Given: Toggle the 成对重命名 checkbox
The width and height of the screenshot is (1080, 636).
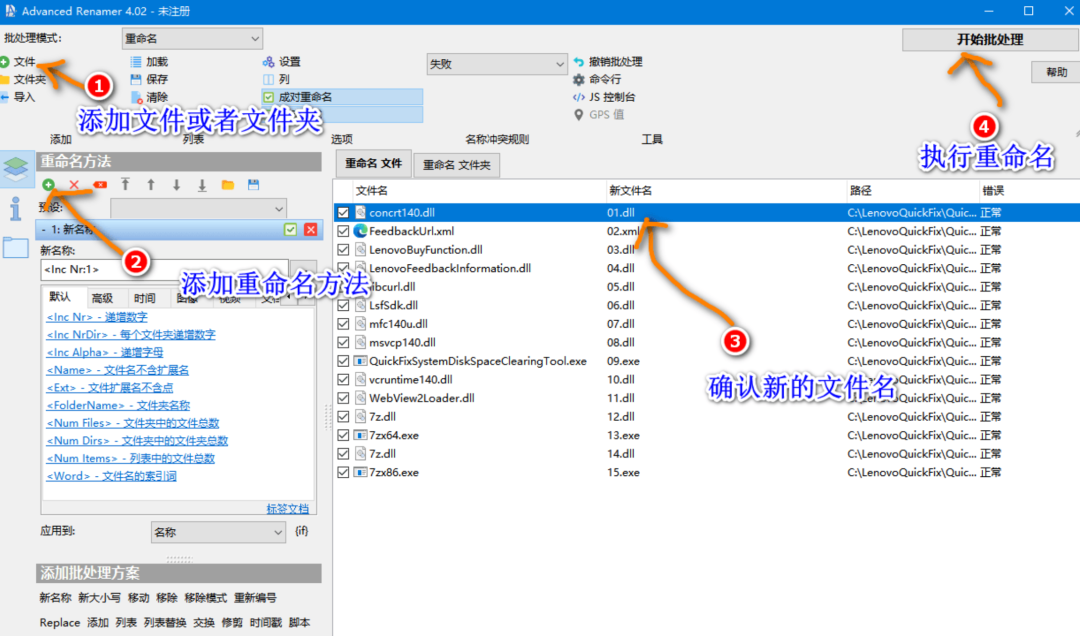Looking at the screenshot, I should point(269,97).
